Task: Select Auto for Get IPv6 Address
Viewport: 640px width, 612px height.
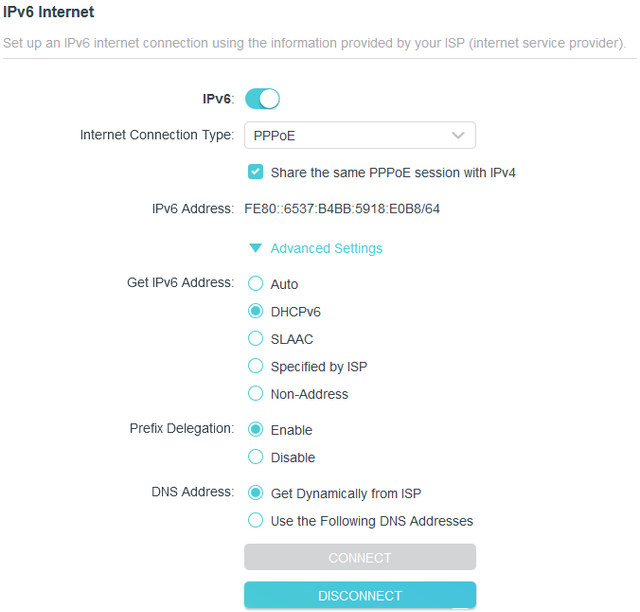Action: (256, 284)
